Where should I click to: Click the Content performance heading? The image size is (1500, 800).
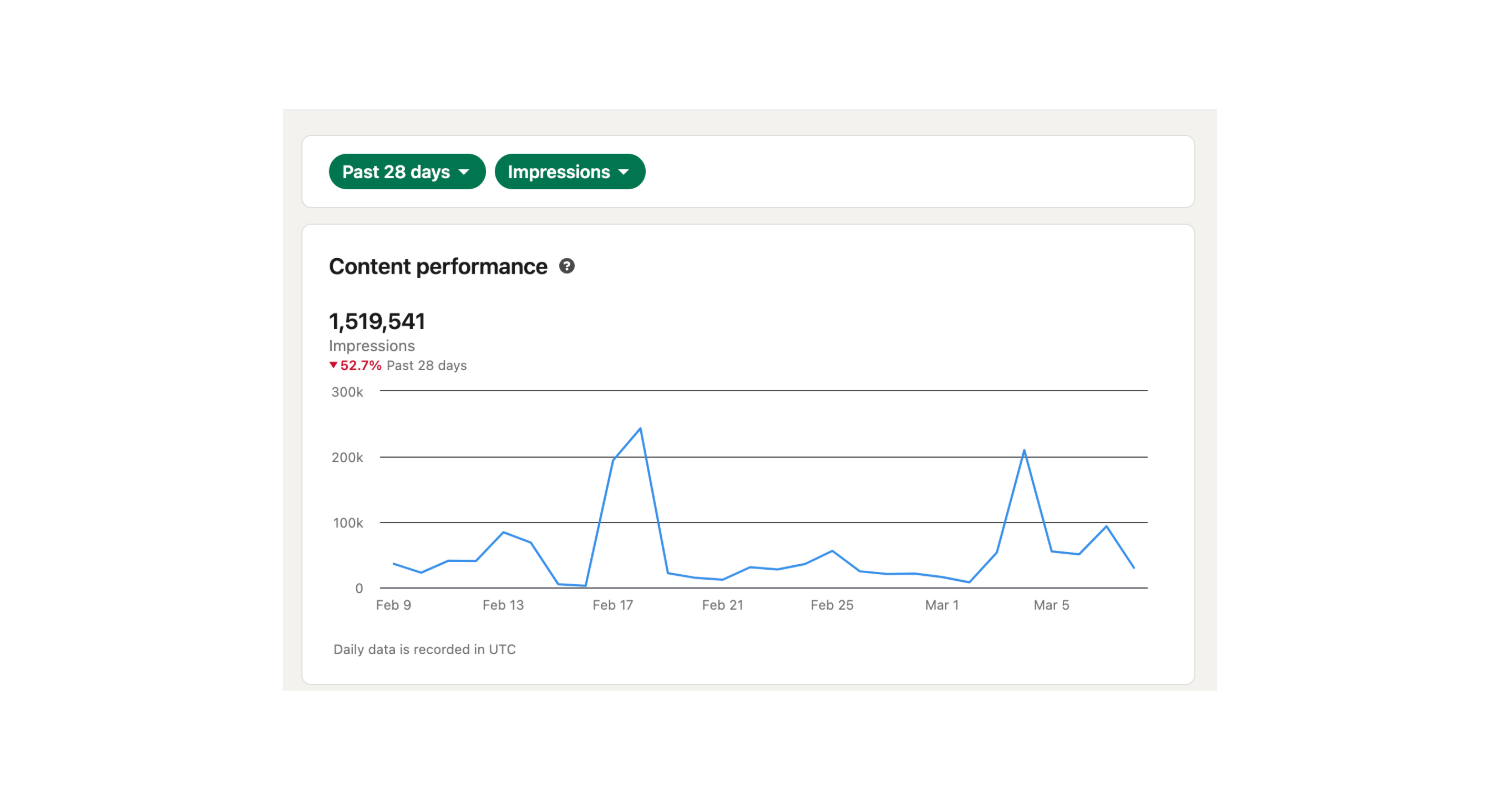coord(438,267)
